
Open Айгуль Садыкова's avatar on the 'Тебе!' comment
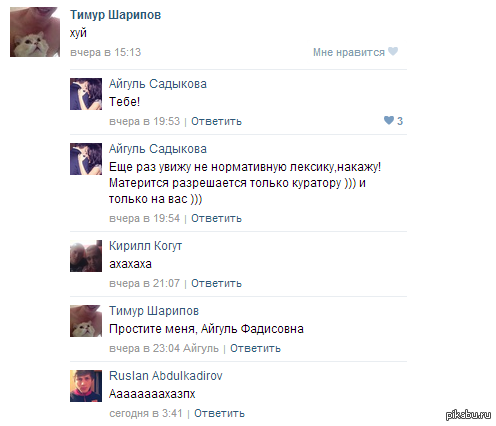pyautogui.click(x=86, y=94)
